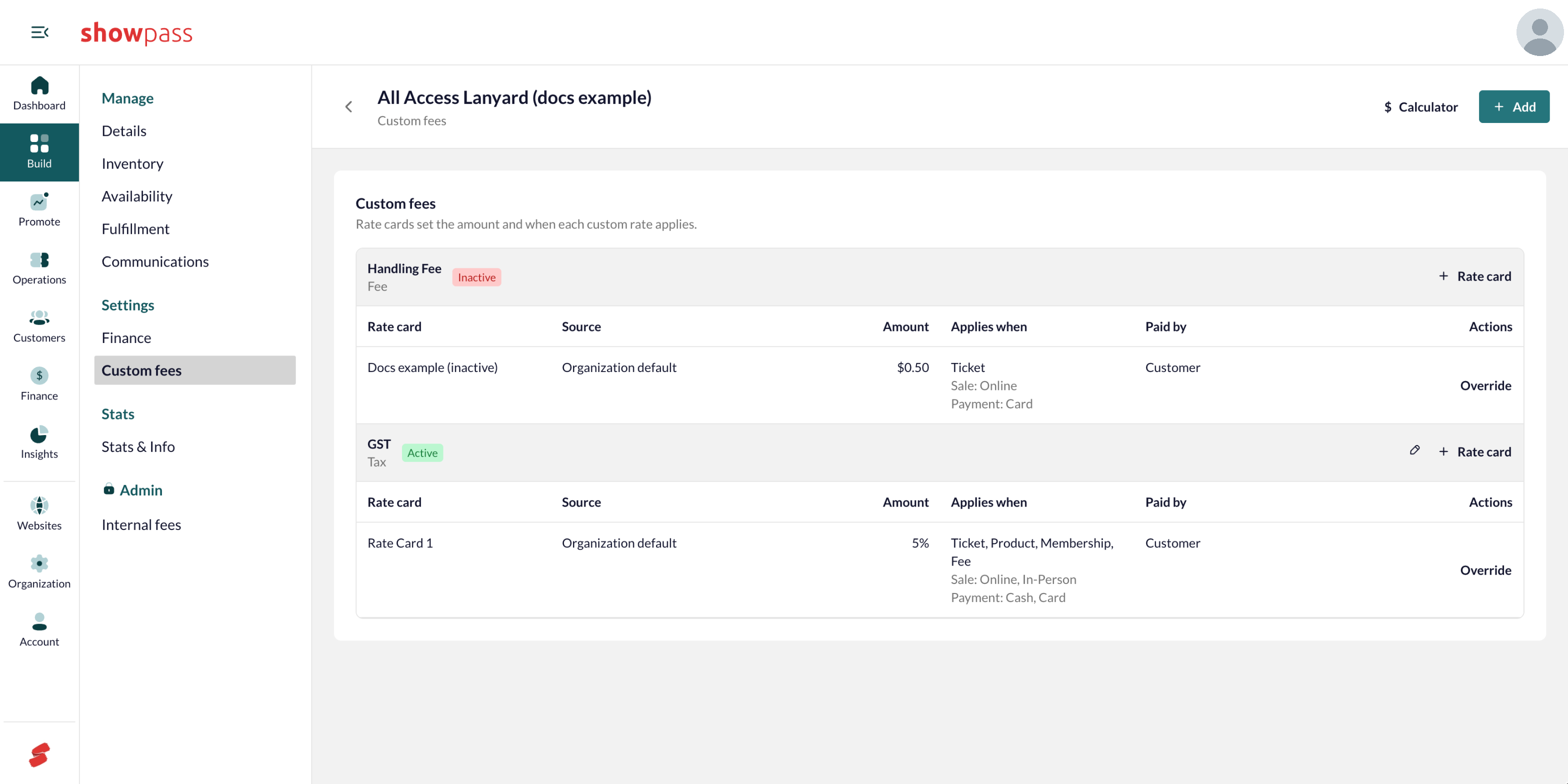Image resolution: width=1568 pixels, height=784 pixels.
Task: Click the 5% amount cell
Action: click(x=919, y=543)
